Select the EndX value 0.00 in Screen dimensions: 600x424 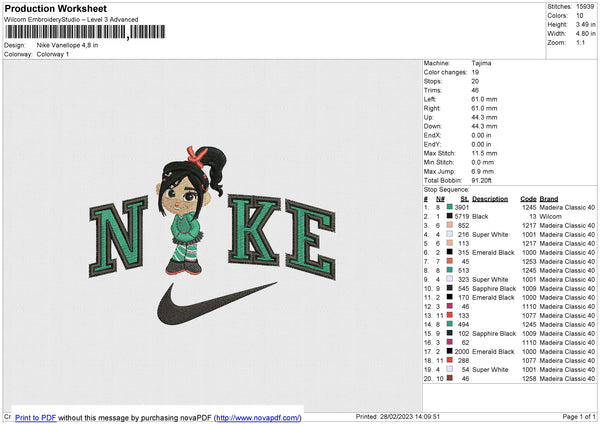click(481, 135)
